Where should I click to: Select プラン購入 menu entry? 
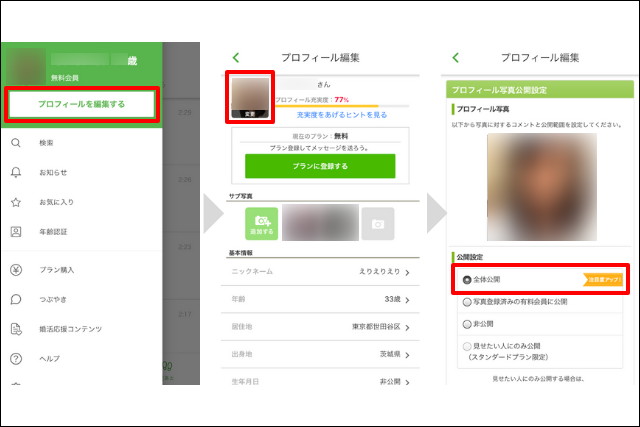click(x=57, y=270)
